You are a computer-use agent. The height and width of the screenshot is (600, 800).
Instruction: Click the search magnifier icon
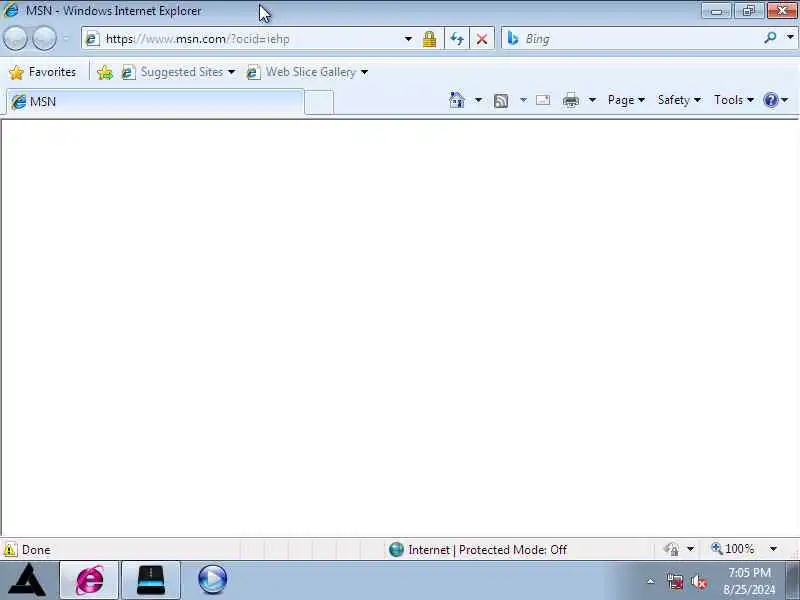[x=770, y=38]
